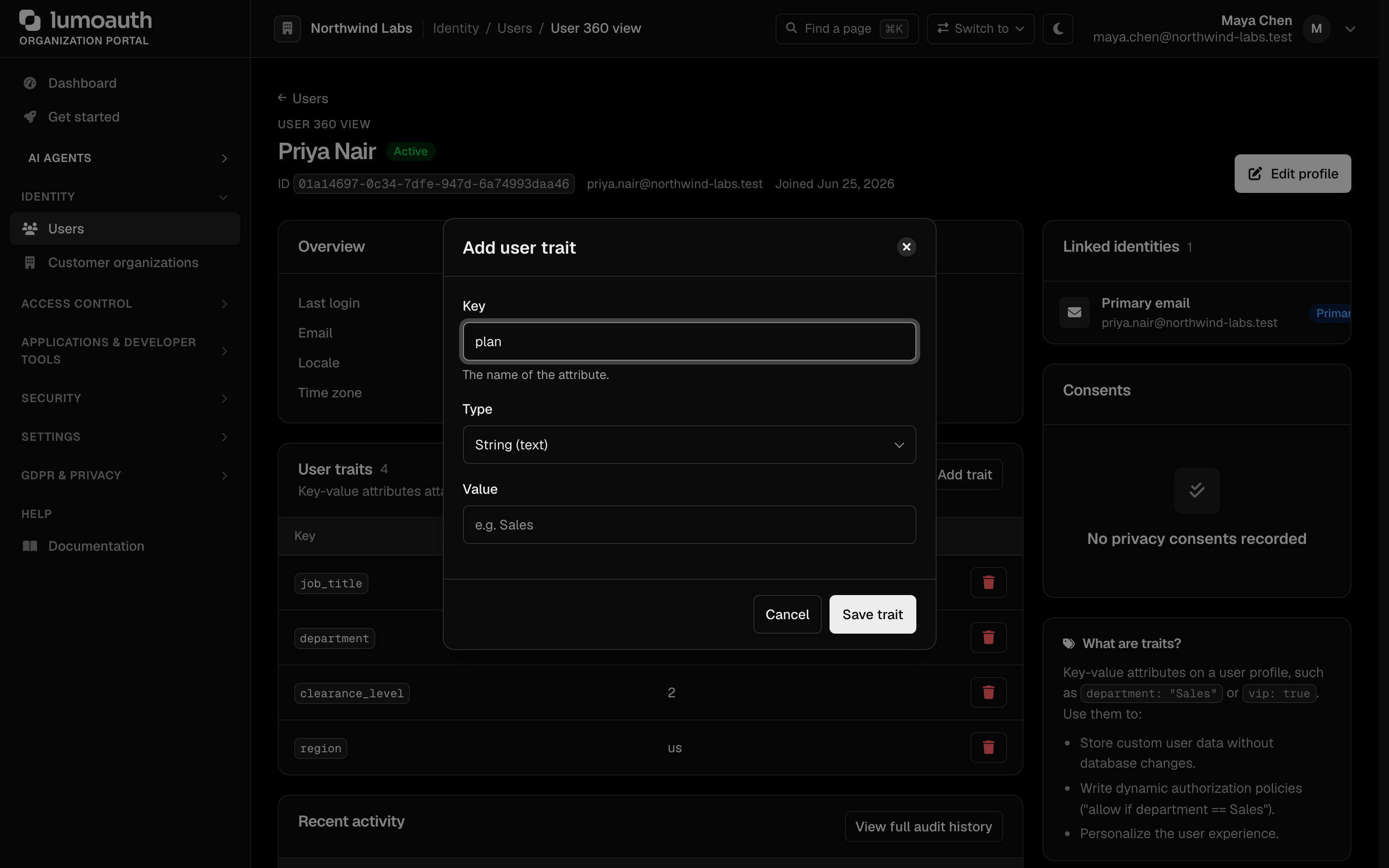Click the traits tag icon

coord(1069,644)
